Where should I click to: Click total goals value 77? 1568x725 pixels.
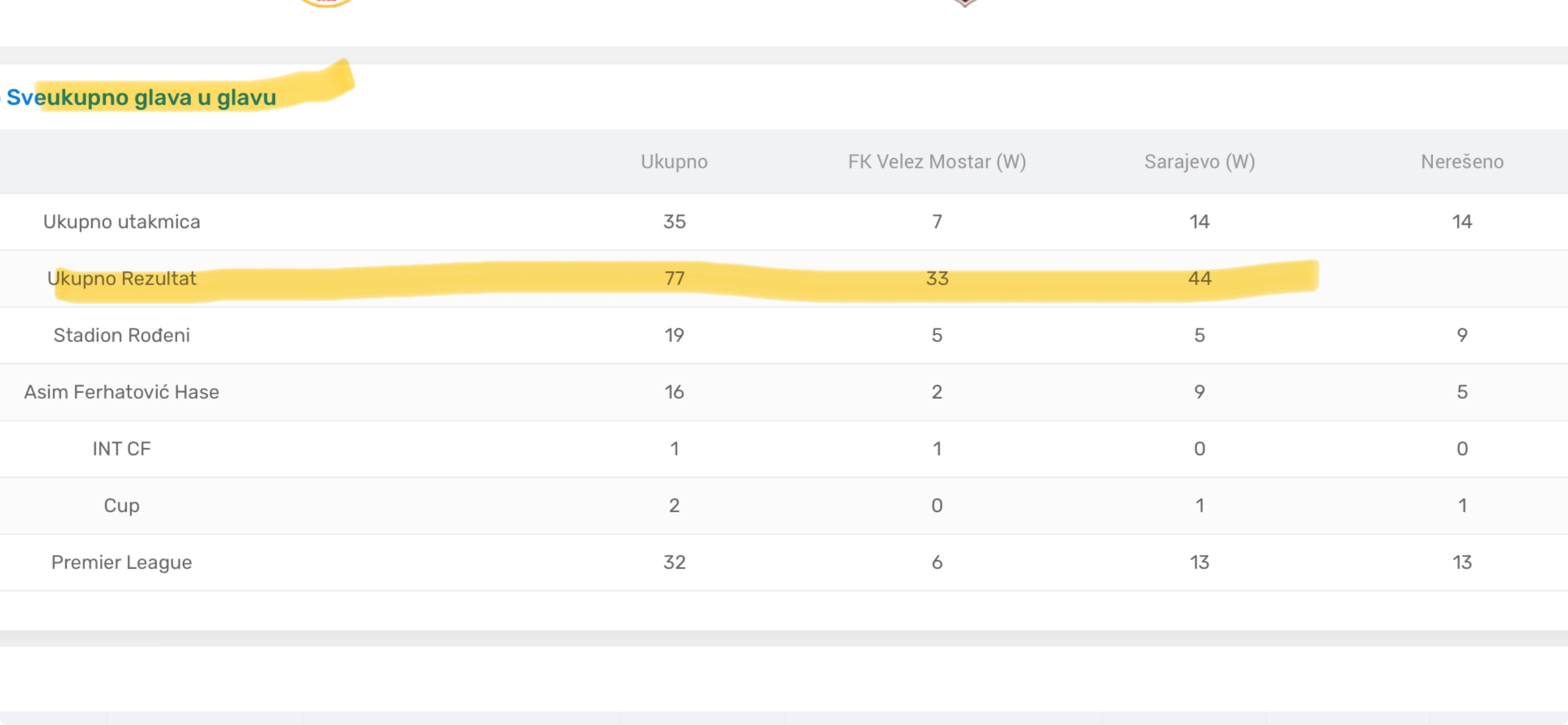pos(674,278)
